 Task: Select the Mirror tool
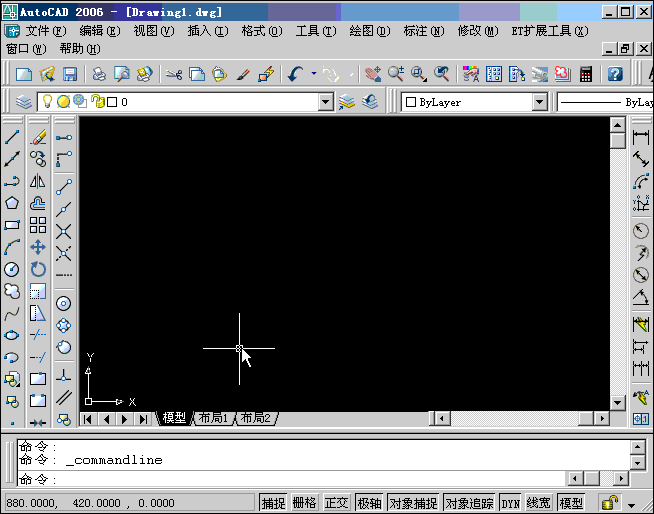tap(38, 181)
